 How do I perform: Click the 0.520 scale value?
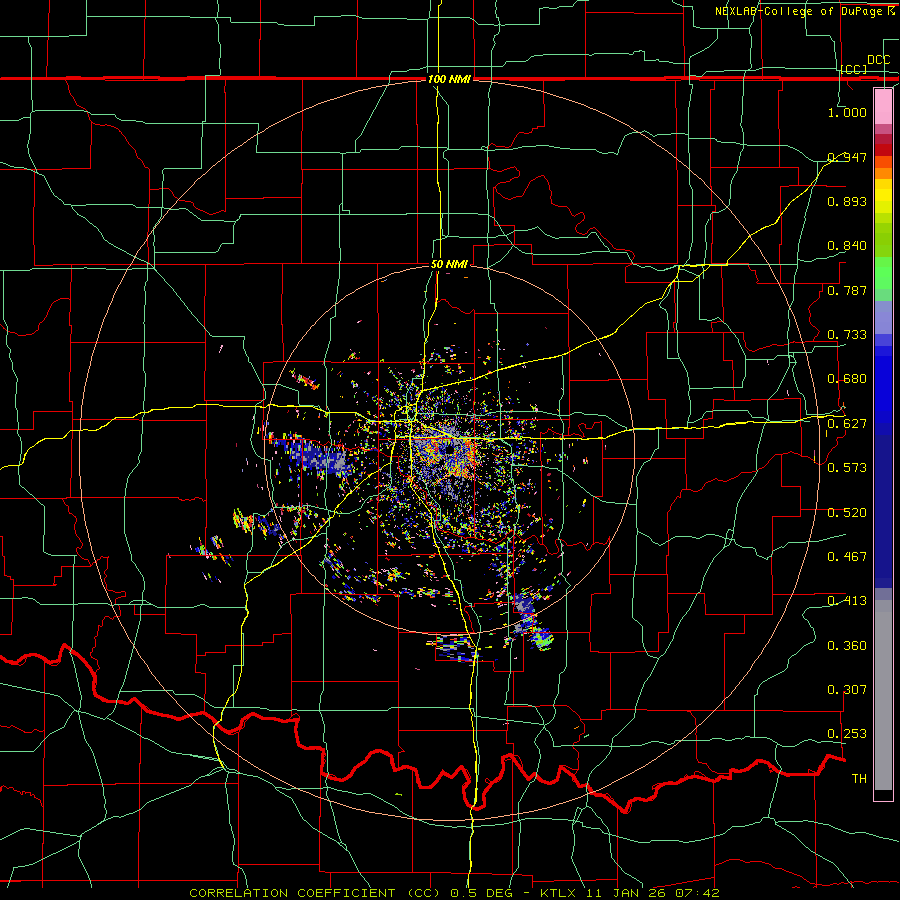847,513
